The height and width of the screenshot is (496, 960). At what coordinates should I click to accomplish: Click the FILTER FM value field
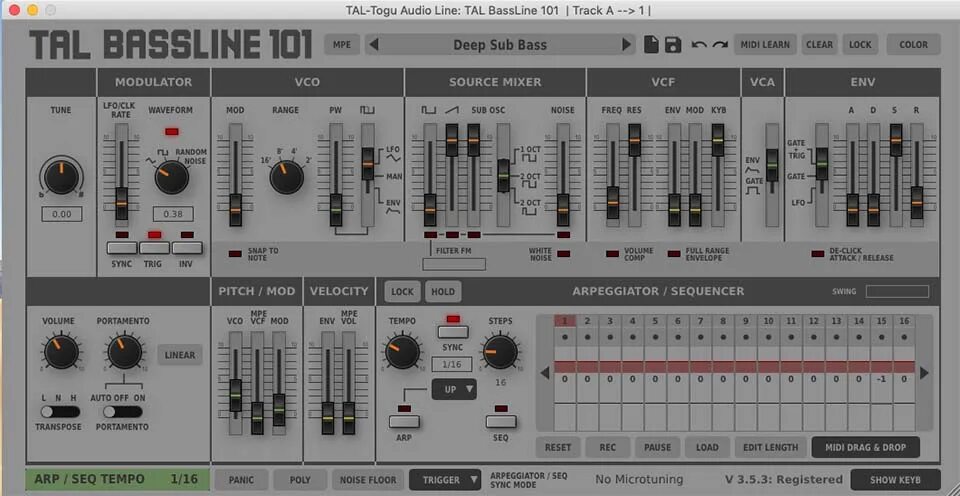pos(454,264)
